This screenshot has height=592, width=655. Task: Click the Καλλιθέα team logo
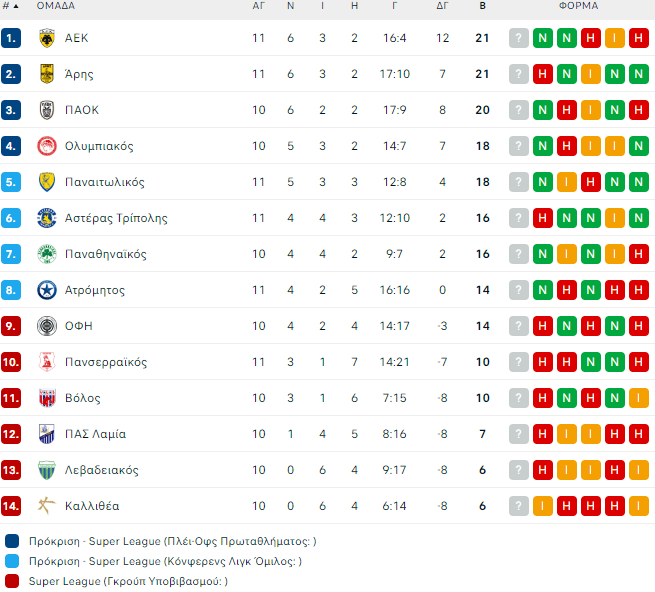click(47, 506)
